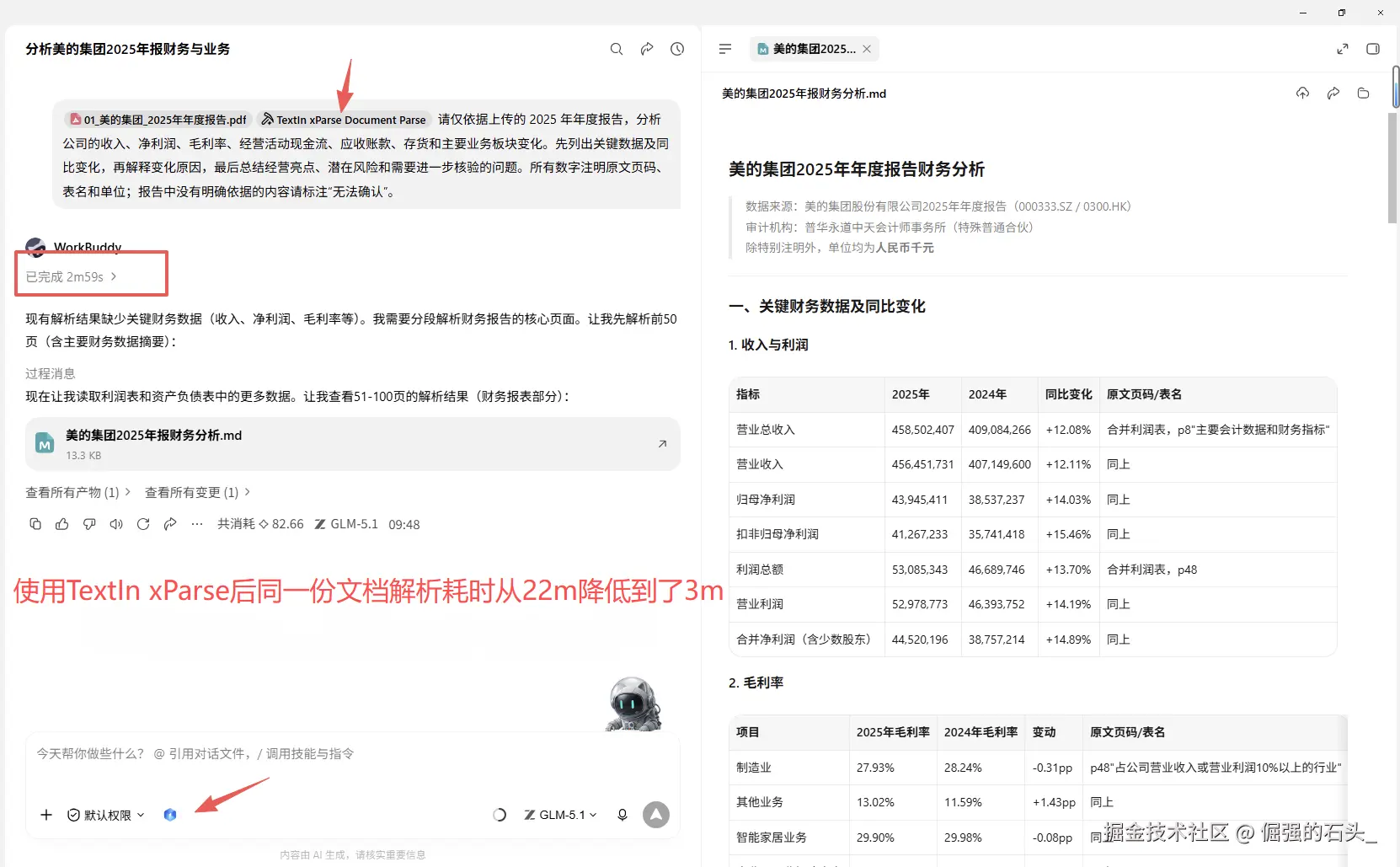Read the response aloud via speaker icon

[x=116, y=524]
